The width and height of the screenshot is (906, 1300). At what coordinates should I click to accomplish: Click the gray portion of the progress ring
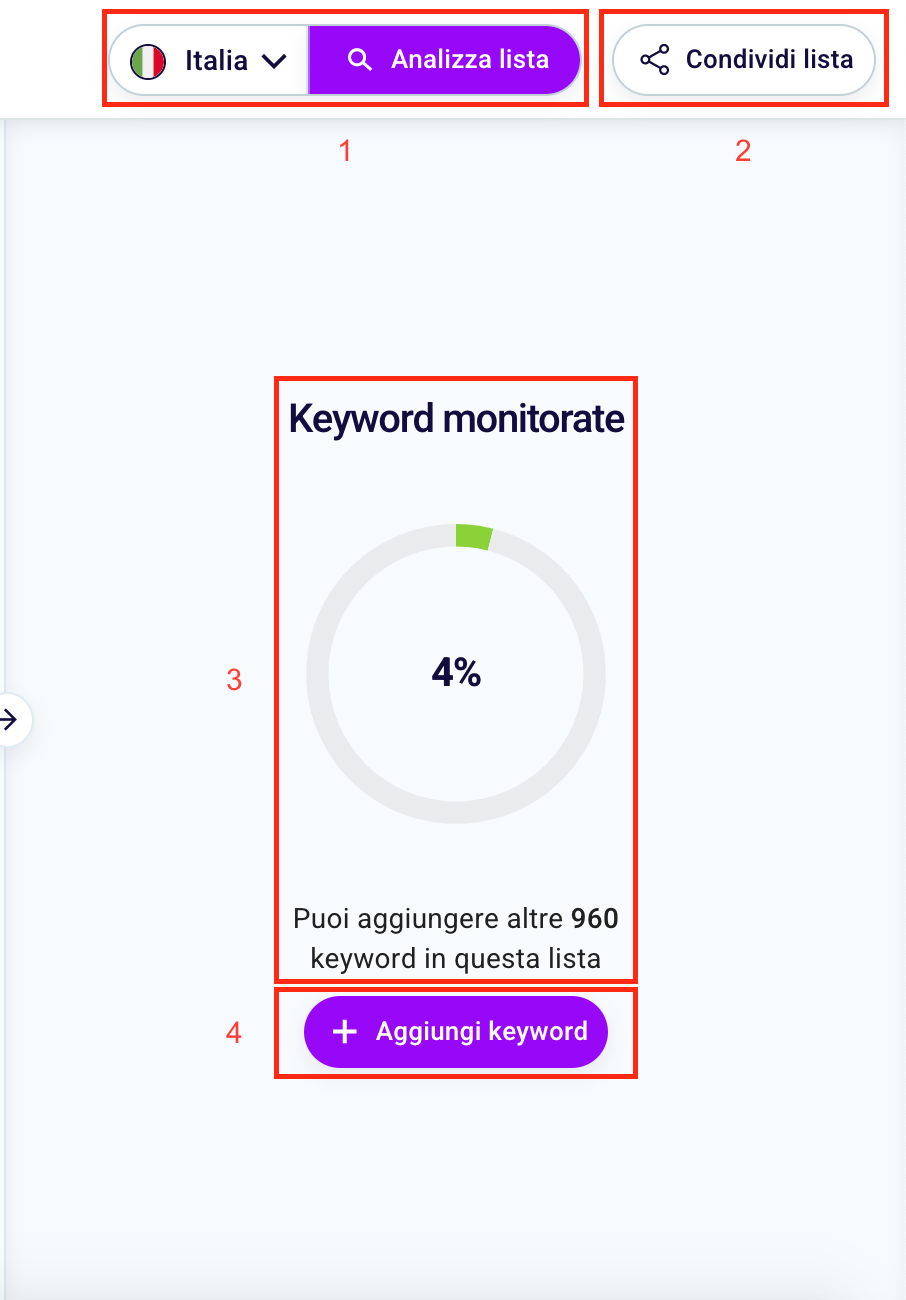pos(318,674)
